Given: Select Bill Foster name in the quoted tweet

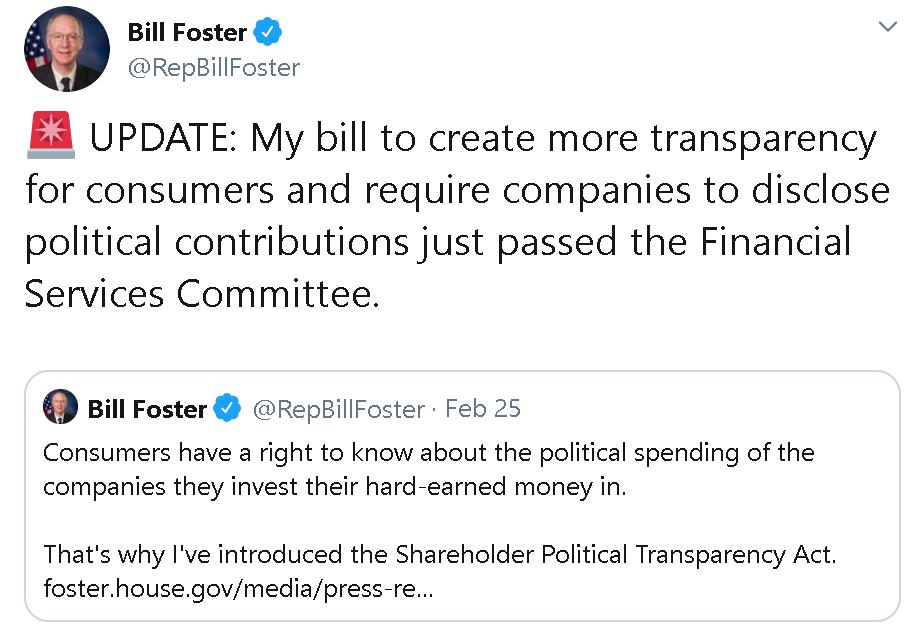Looking at the screenshot, I should 147,409.
